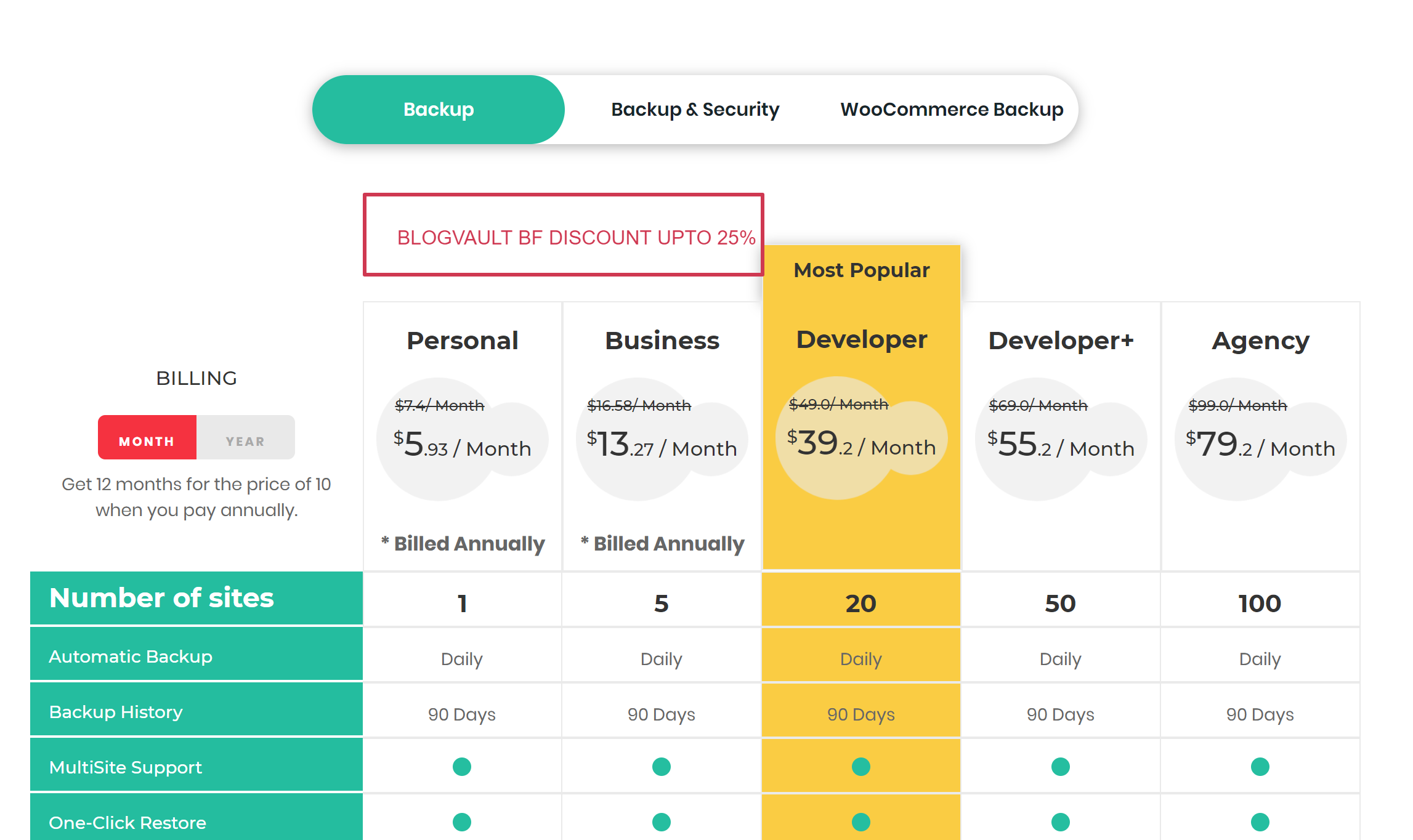Click MultiSite Support dot for Developer+ plan
Image resolution: width=1413 pixels, height=840 pixels.
[1060, 767]
